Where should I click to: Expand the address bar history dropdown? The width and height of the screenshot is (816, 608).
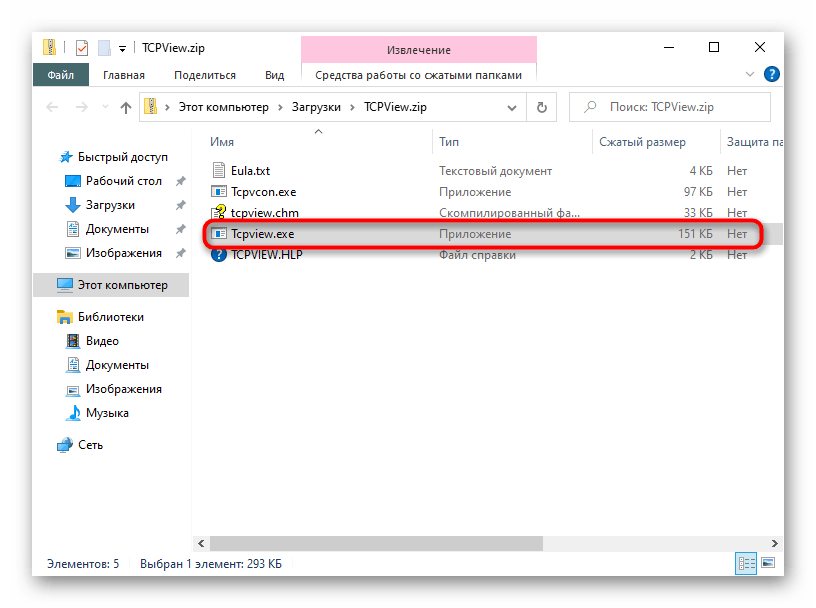pyautogui.click(x=512, y=107)
